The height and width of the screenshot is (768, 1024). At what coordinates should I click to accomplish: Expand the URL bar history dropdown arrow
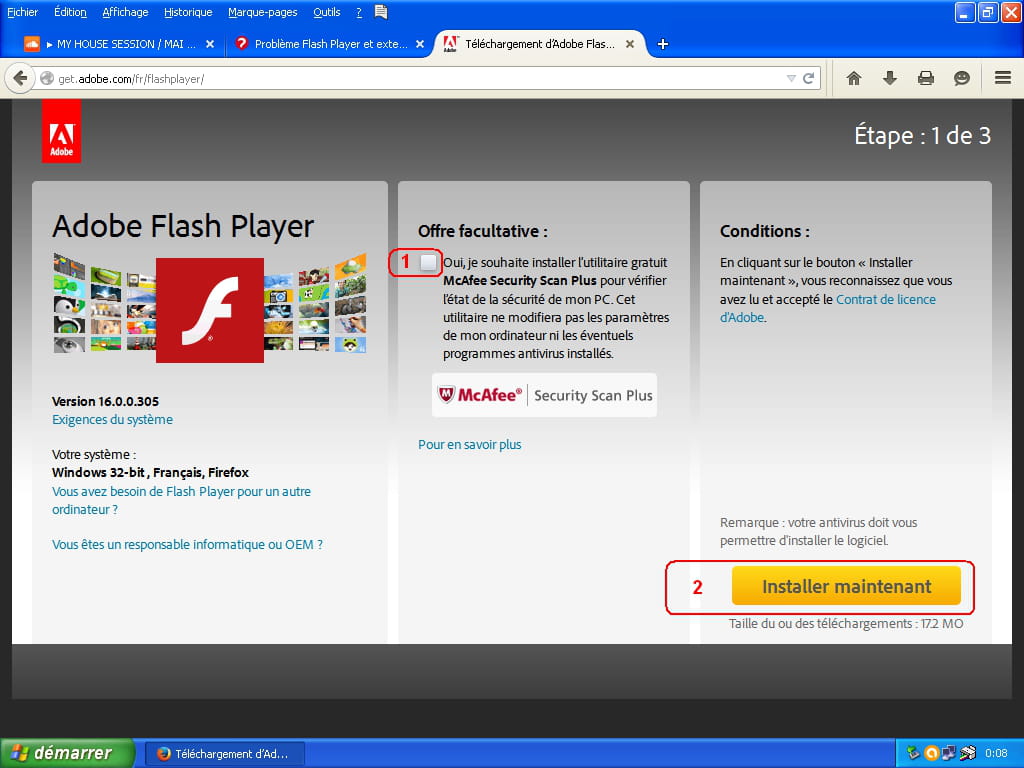(791, 78)
